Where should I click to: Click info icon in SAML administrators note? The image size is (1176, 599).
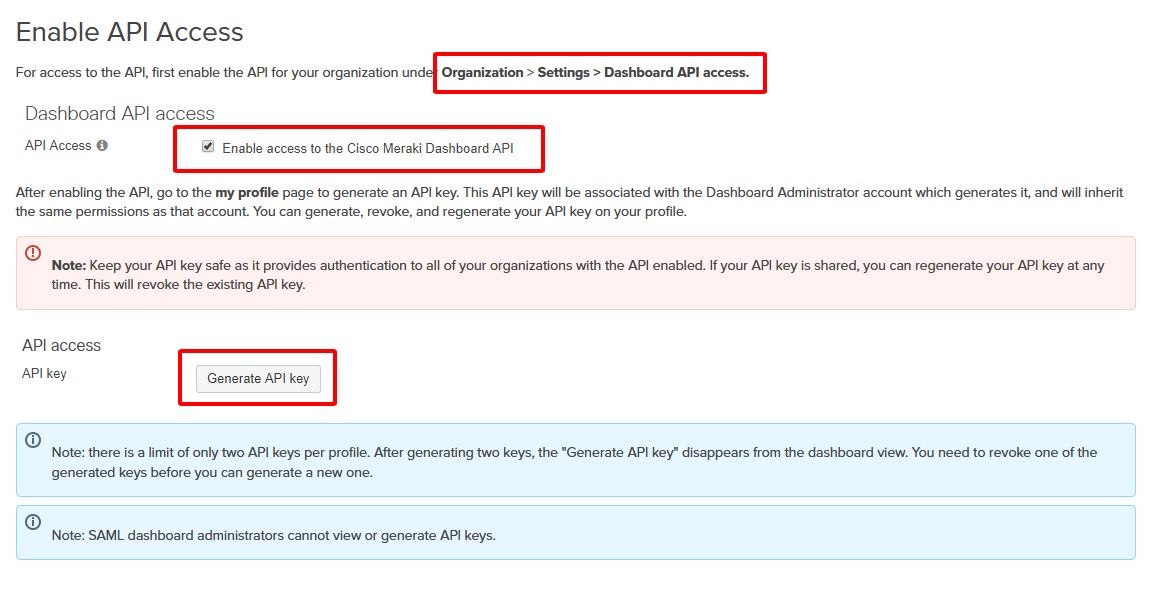pyautogui.click(x=33, y=522)
